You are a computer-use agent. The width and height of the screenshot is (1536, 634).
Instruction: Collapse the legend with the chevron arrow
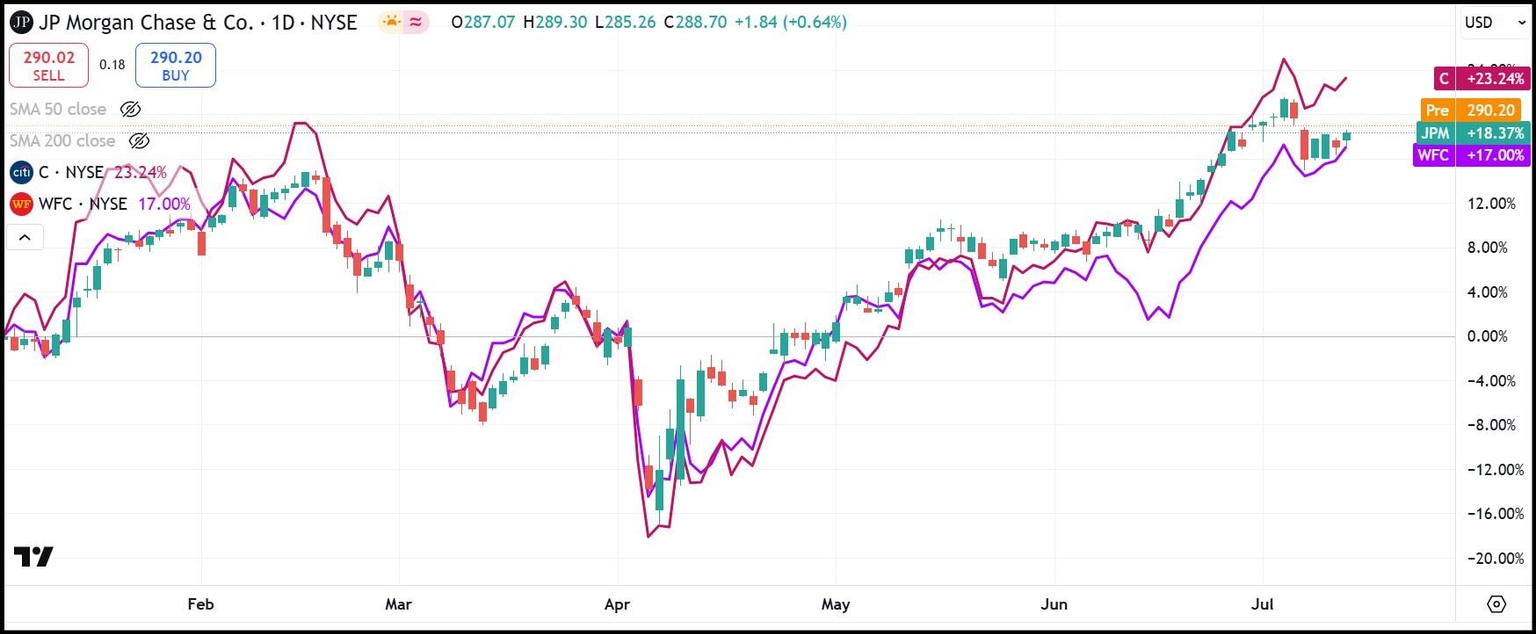[25, 237]
